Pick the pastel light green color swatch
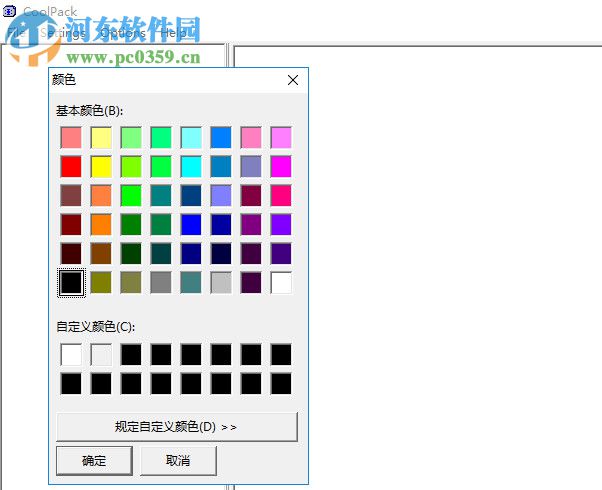Viewport: 602px width, 490px height. (x=131, y=137)
